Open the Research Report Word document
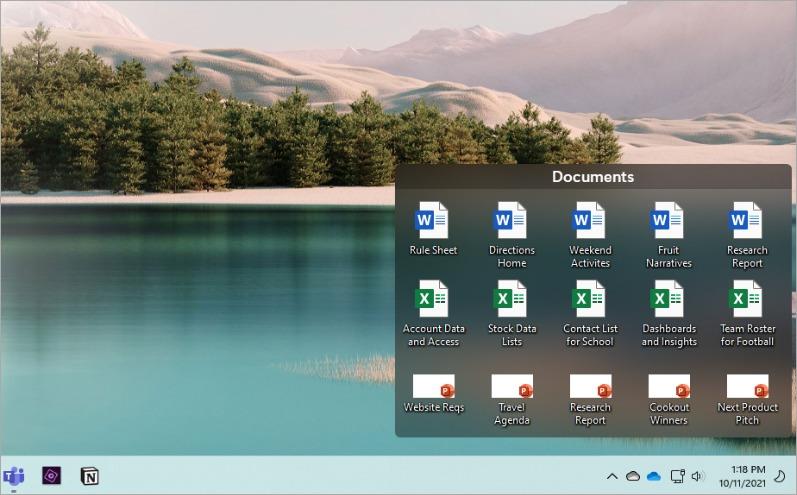The width and height of the screenshot is (797, 495). click(747, 235)
